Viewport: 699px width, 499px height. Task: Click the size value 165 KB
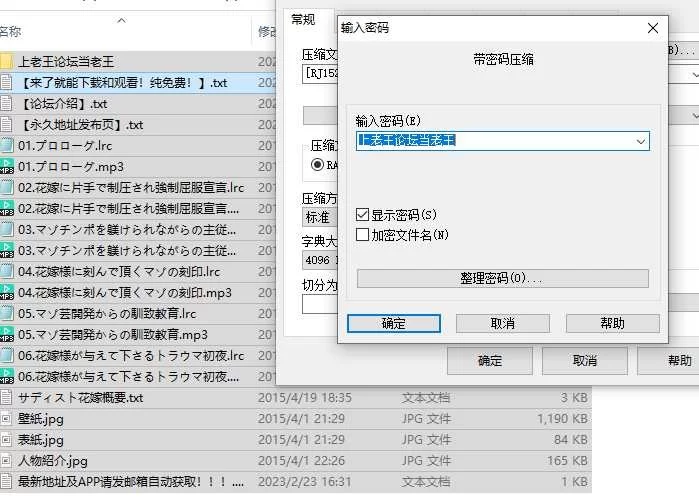(567, 460)
